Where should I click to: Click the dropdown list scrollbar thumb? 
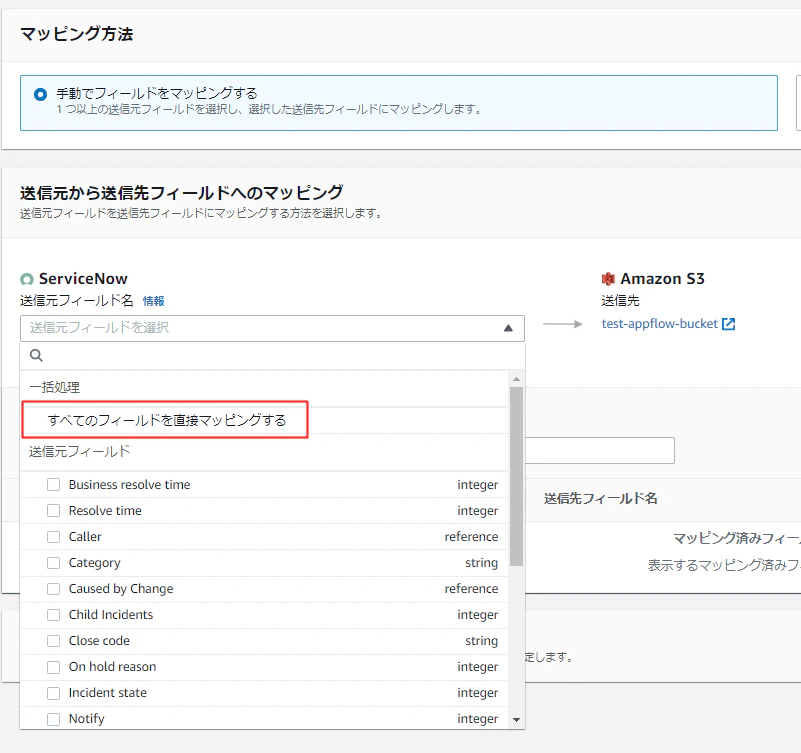point(516,476)
